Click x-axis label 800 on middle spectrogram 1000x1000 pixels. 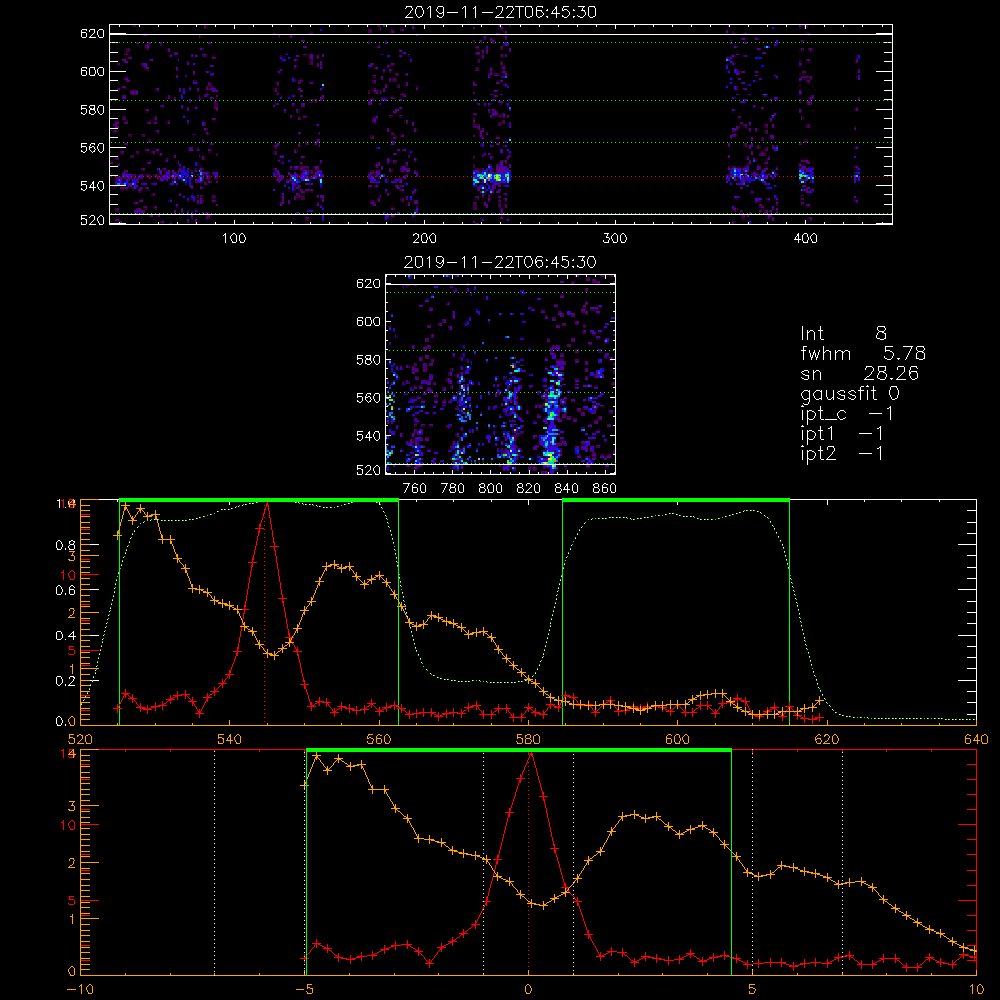(x=490, y=489)
